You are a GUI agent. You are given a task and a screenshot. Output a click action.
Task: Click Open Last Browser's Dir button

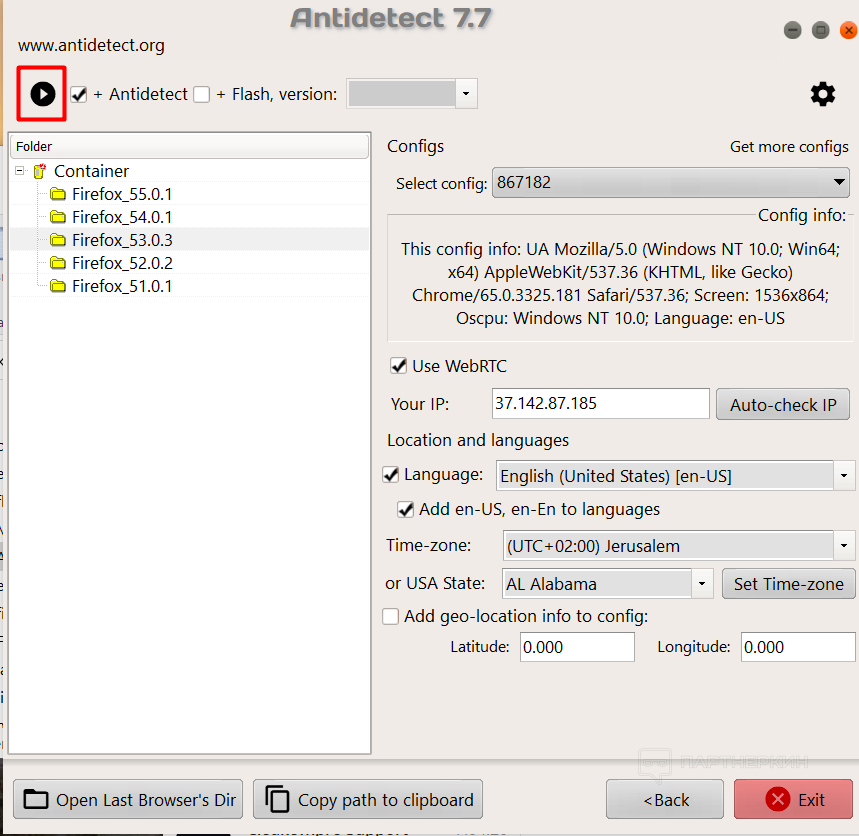128,799
